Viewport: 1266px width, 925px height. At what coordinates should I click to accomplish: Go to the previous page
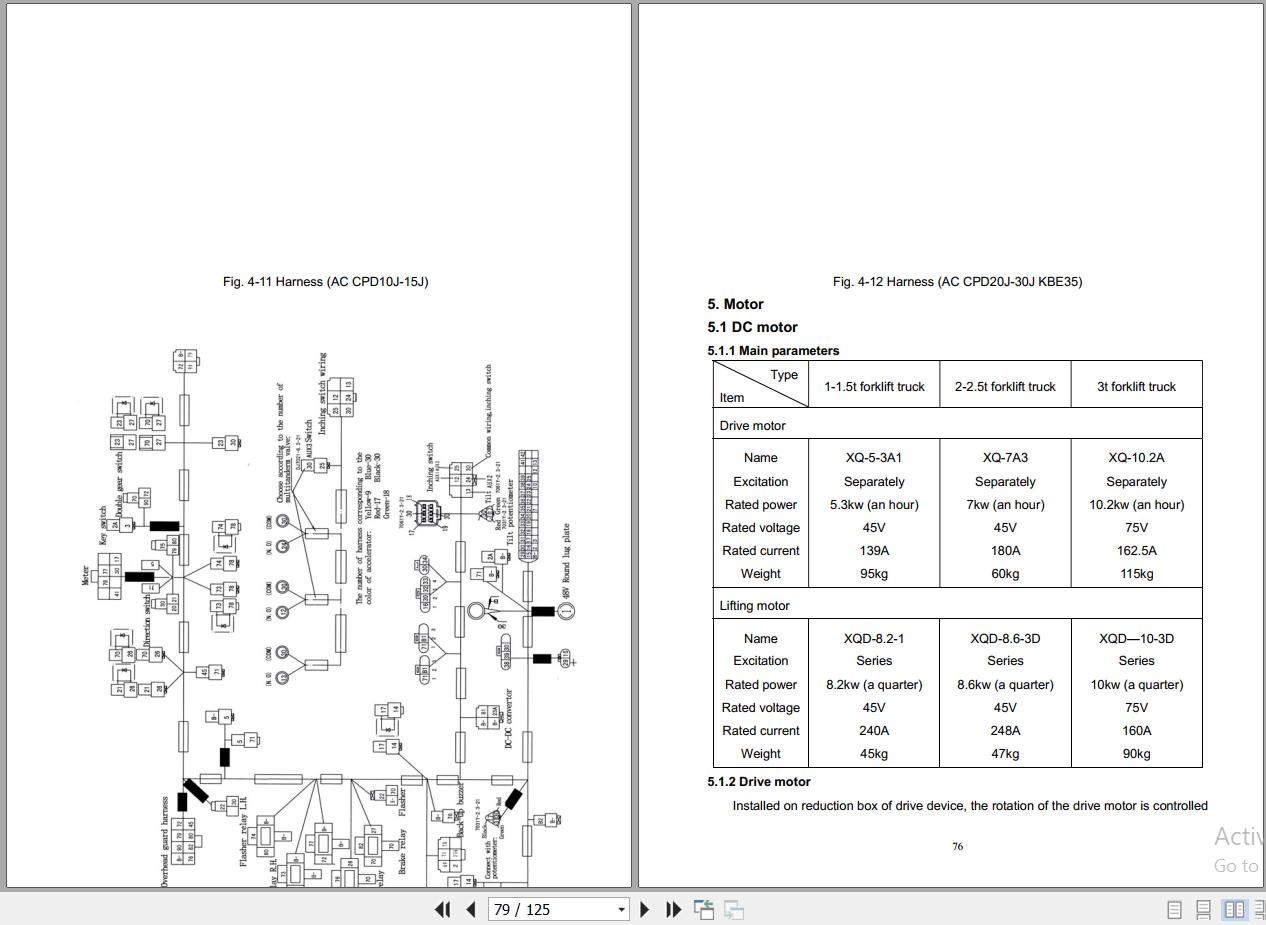coord(470,909)
